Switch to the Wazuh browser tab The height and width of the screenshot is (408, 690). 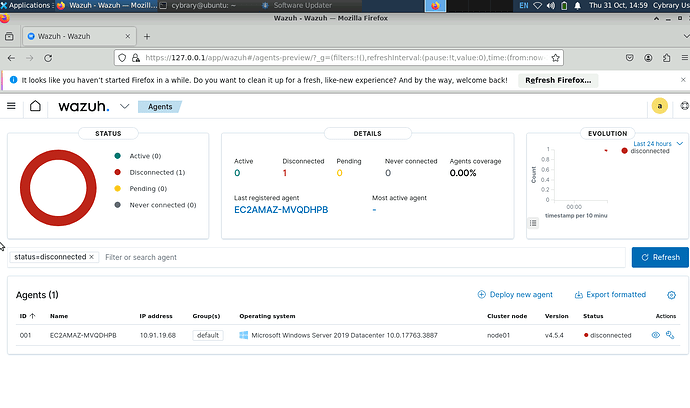tap(70, 35)
